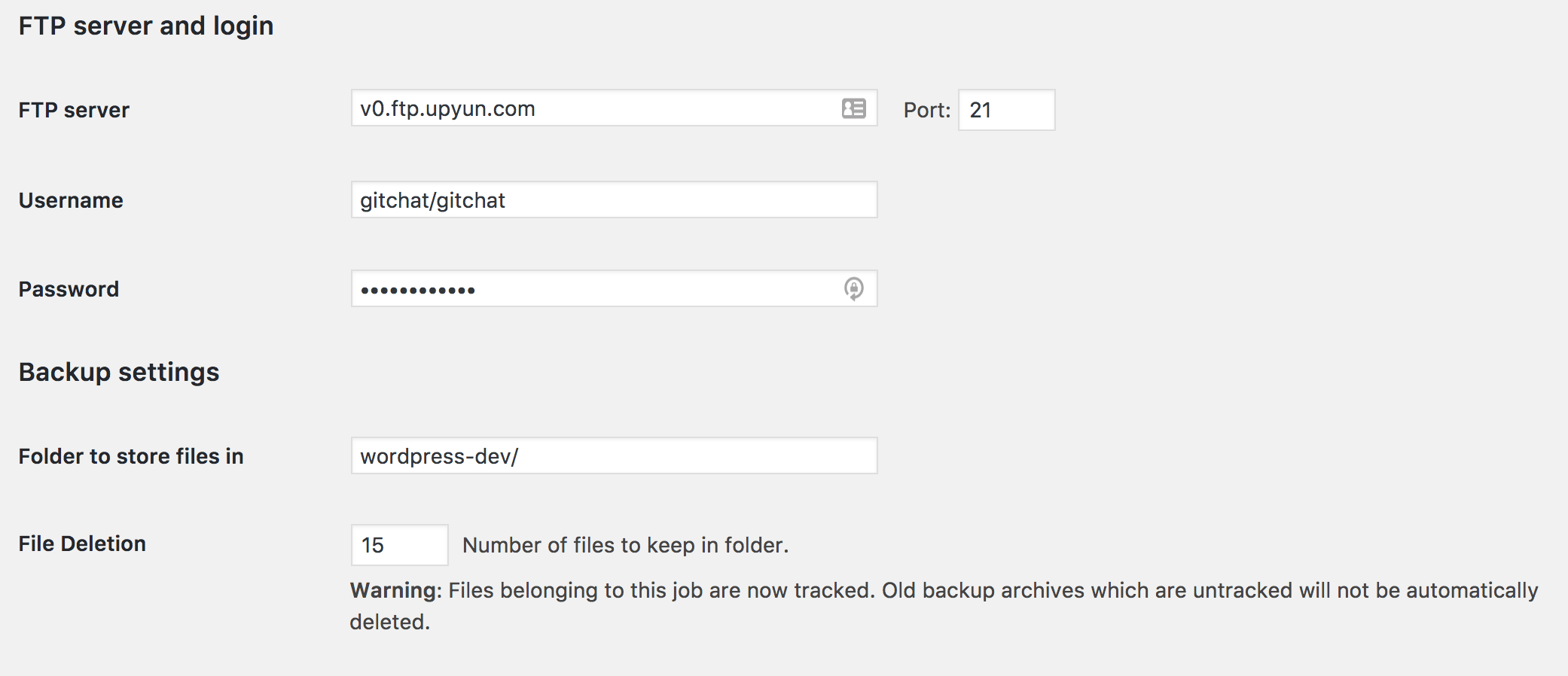Click the 'Backup settings' heading
Image resolution: width=1568 pixels, height=676 pixels.
(119, 372)
